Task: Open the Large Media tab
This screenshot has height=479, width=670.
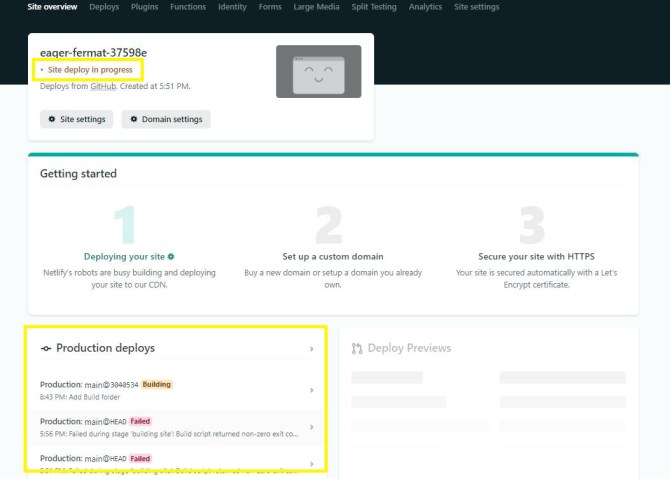Action: click(316, 7)
